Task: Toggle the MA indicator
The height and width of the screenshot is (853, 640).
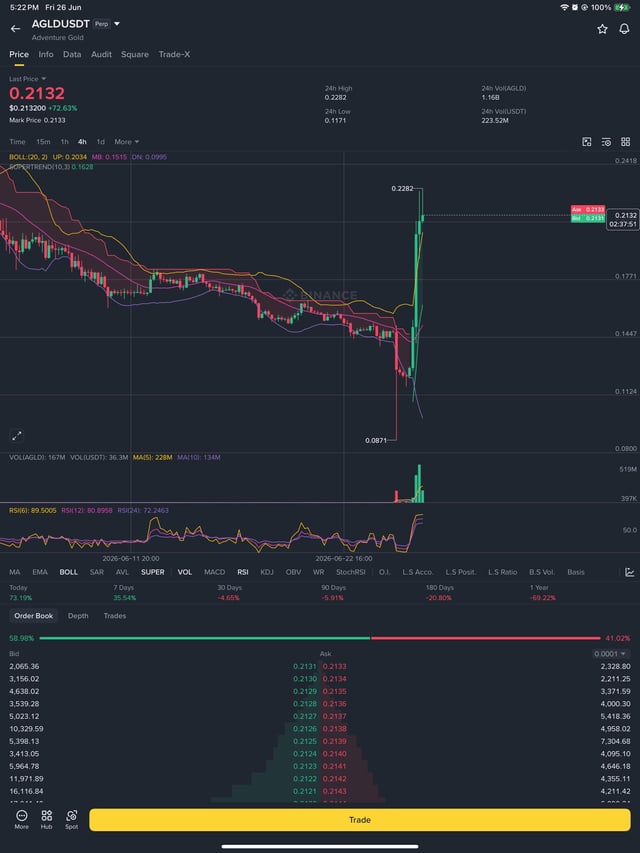Action: 15,572
